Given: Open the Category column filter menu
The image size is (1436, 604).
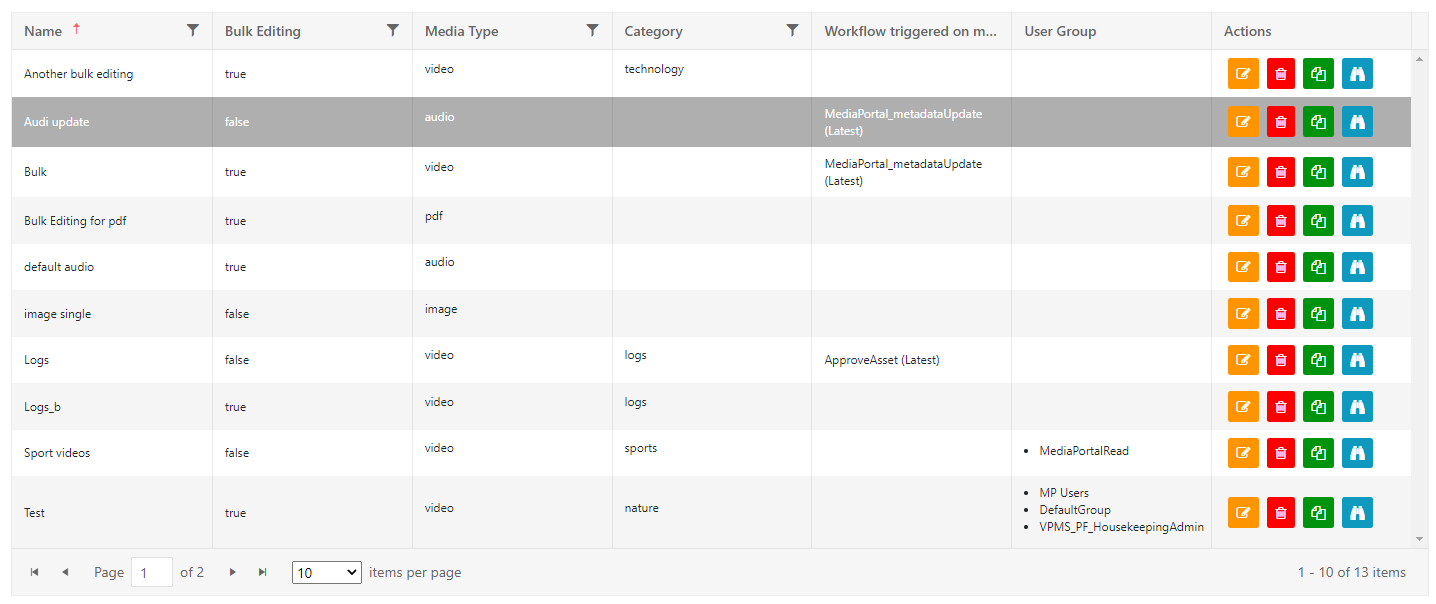Looking at the screenshot, I should point(793,30).
